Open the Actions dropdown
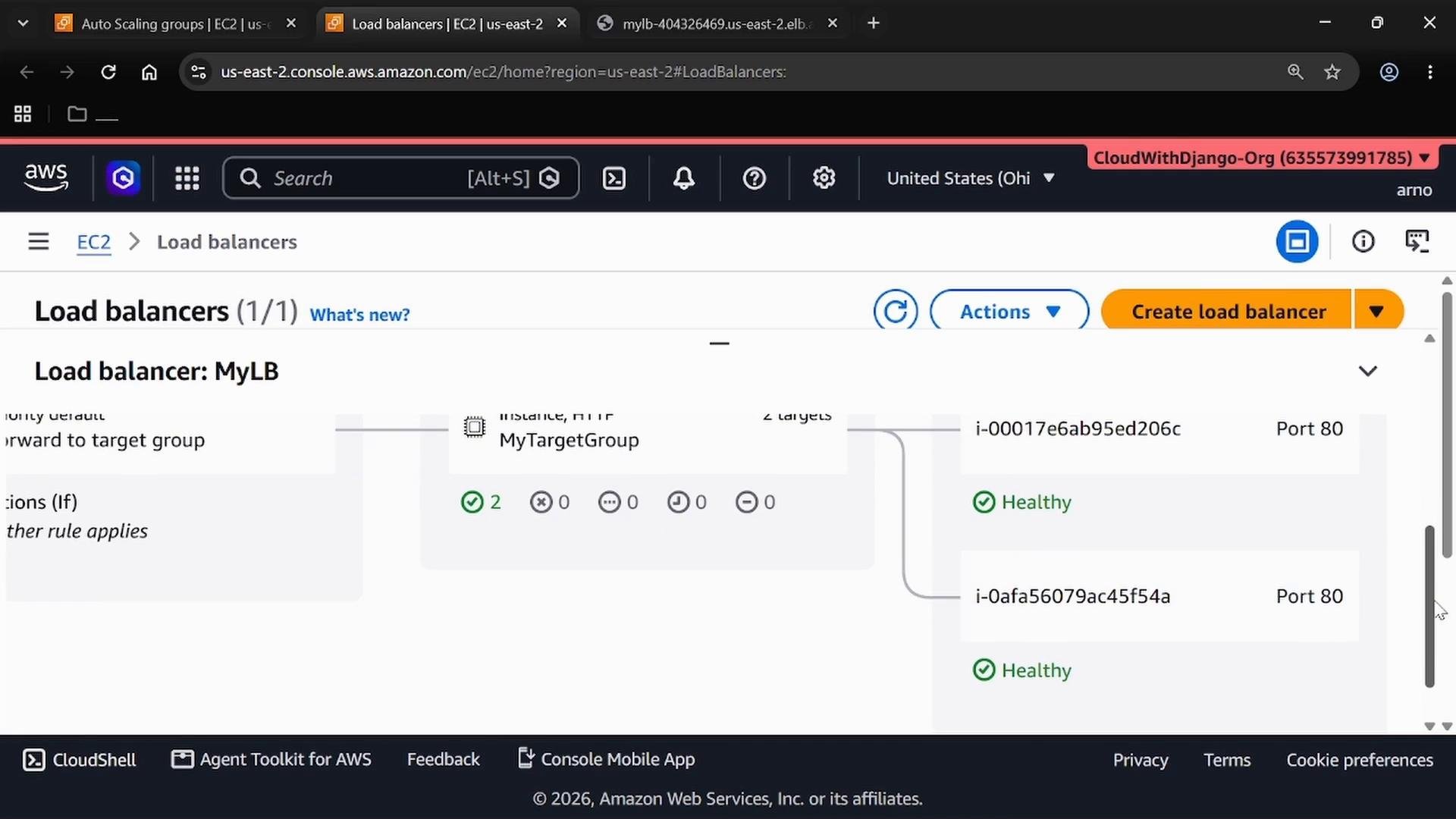The height and width of the screenshot is (819, 1456). pyautogui.click(x=1009, y=311)
